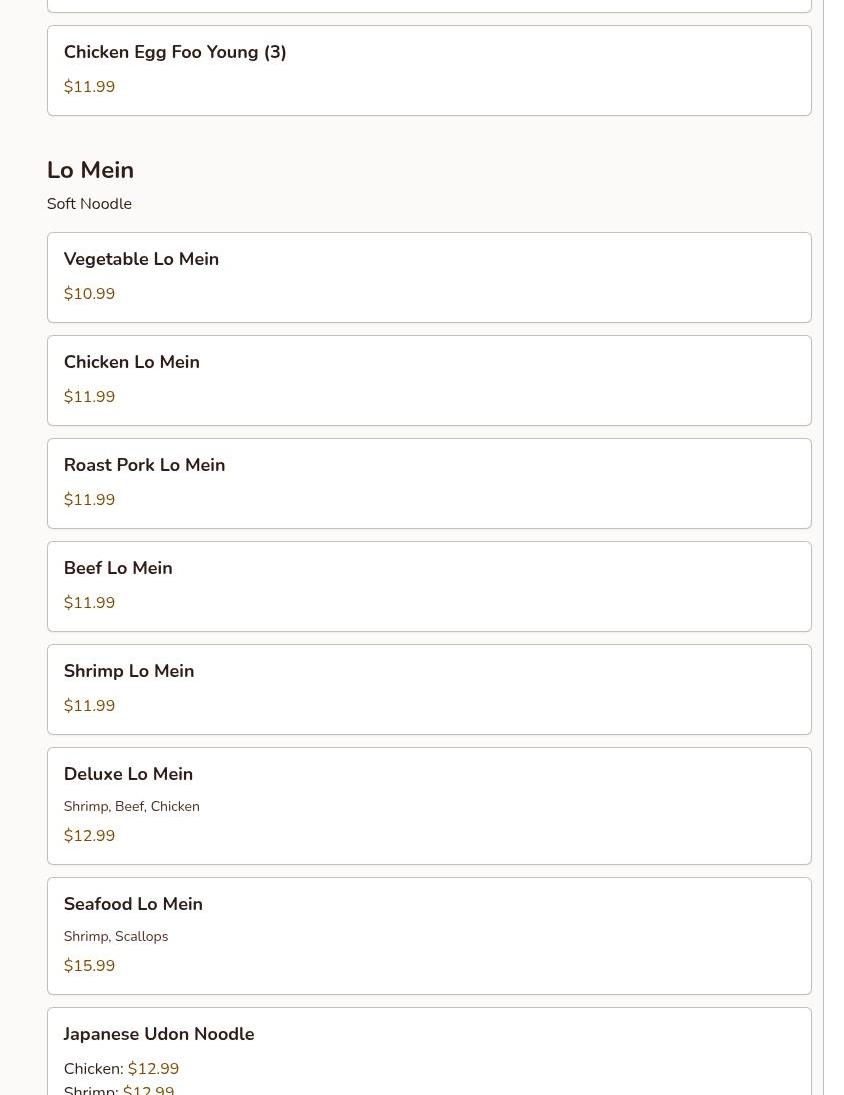Click the price under Roast Pork Lo Mein
844x1095 pixels.
point(89,500)
